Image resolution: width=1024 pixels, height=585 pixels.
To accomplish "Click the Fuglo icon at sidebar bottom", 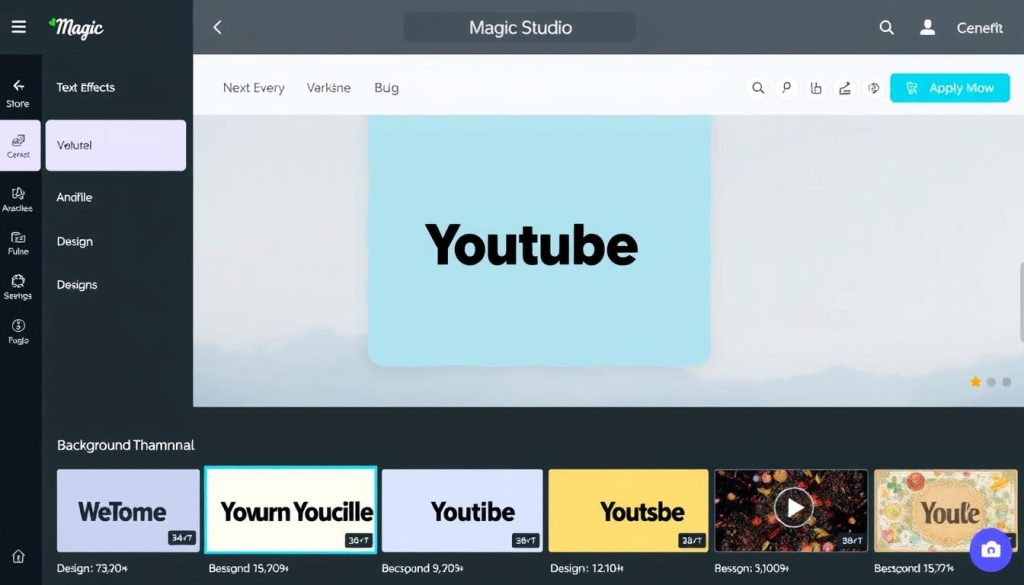I will point(19,330).
